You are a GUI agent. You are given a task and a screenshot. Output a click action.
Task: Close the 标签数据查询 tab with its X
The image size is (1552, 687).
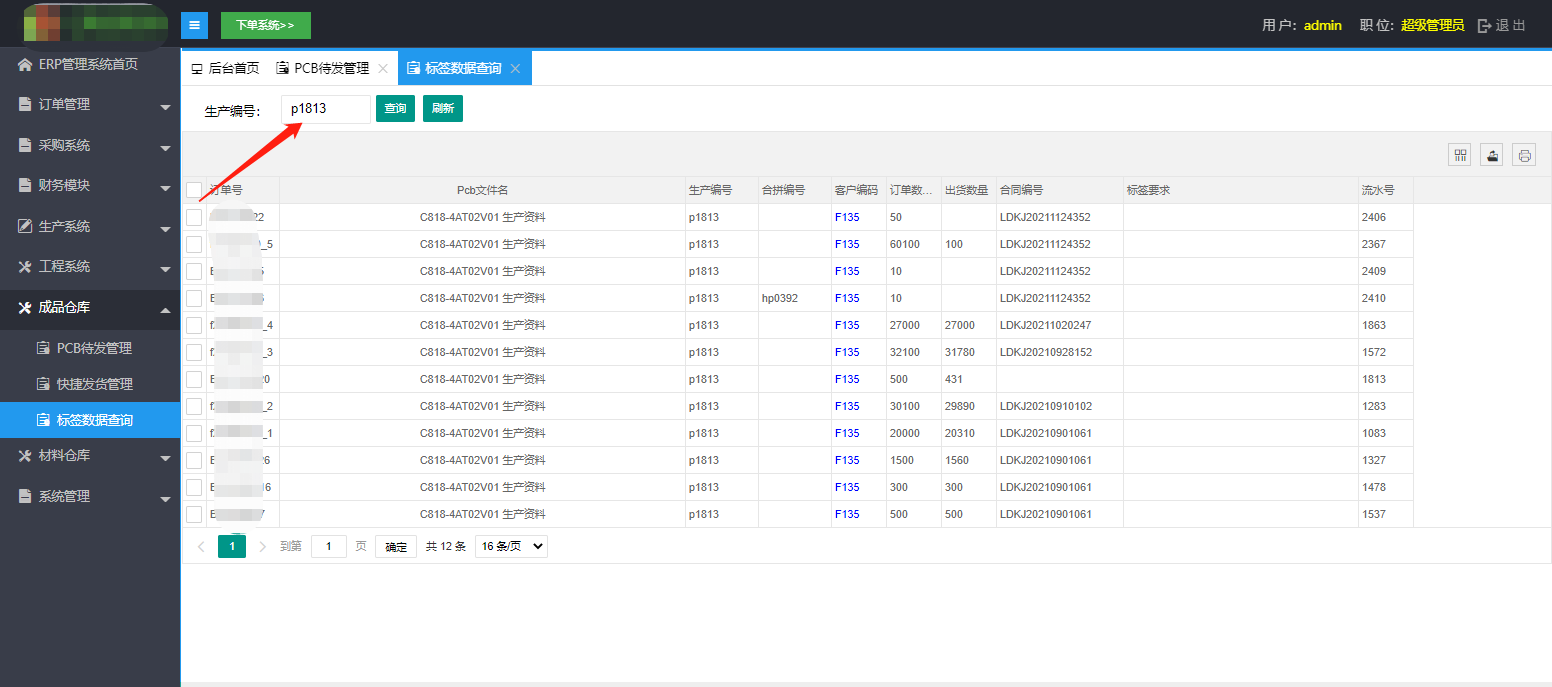(x=515, y=69)
